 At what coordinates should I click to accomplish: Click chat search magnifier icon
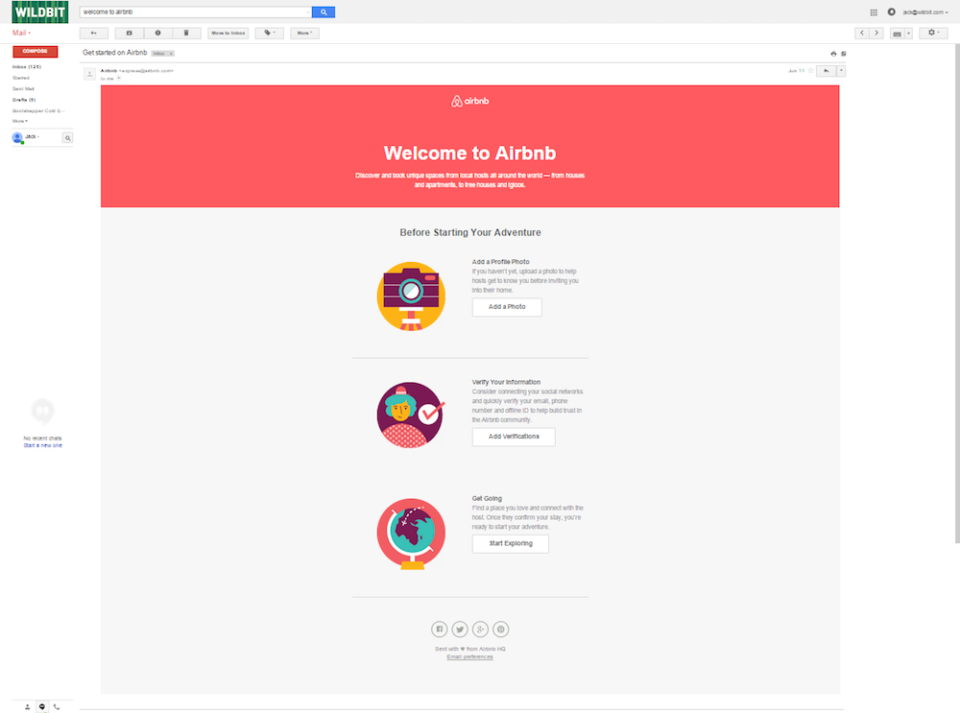(67, 138)
